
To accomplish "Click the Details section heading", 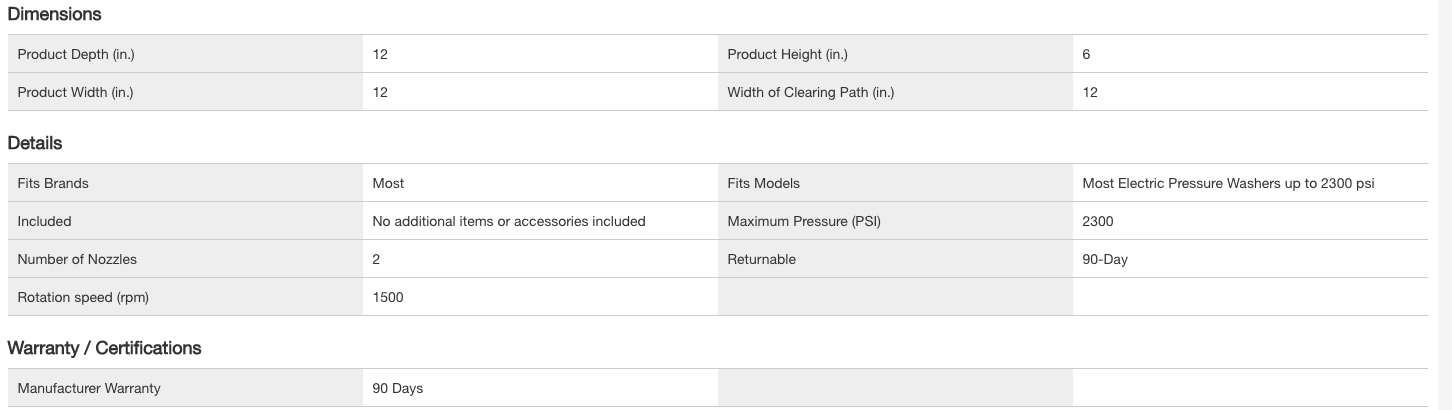I will pos(35,143).
